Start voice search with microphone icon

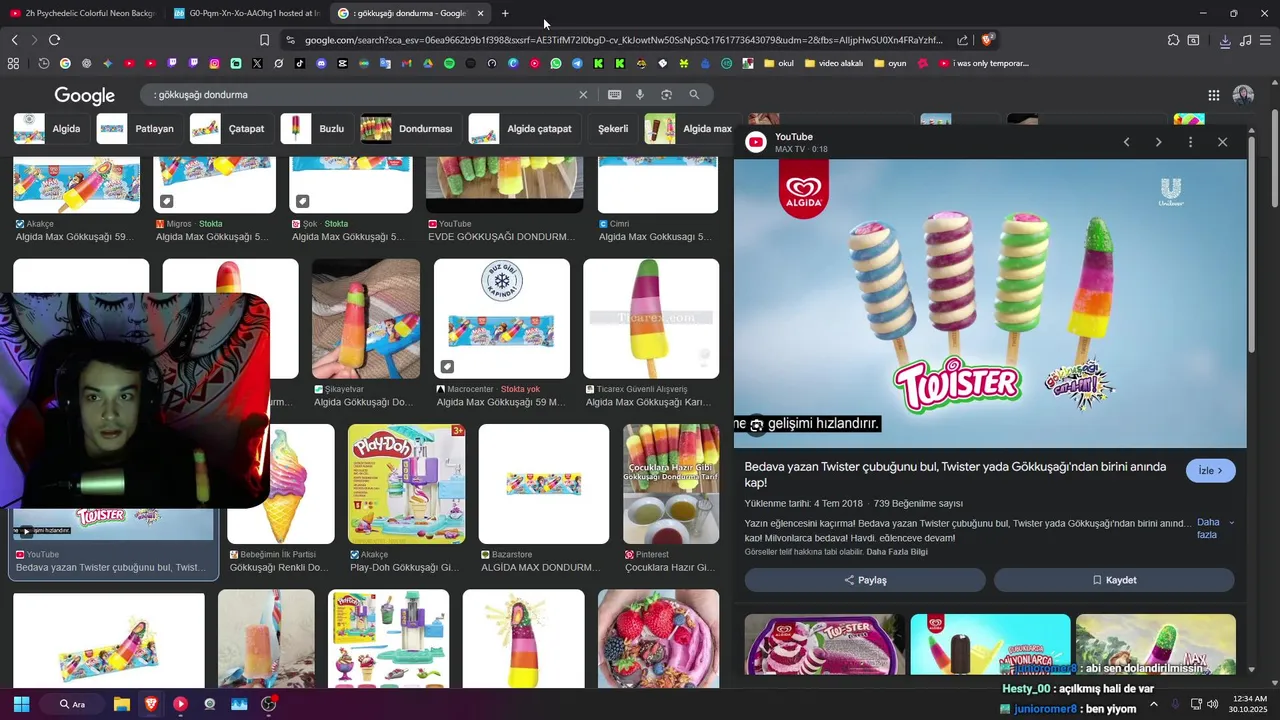(x=640, y=95)
